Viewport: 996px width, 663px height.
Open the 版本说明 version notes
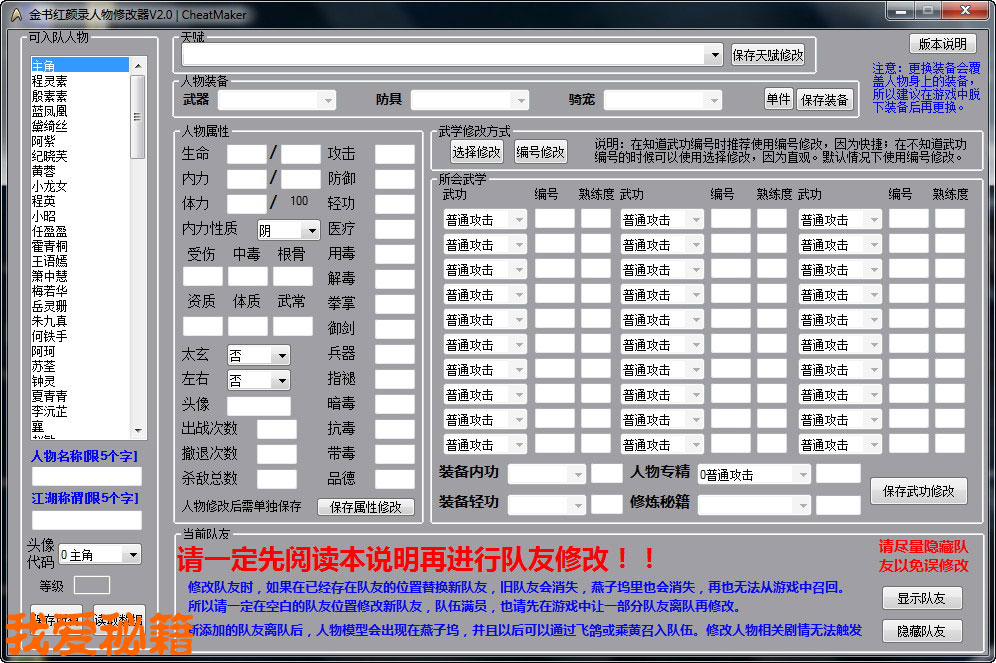pos(942,44)
